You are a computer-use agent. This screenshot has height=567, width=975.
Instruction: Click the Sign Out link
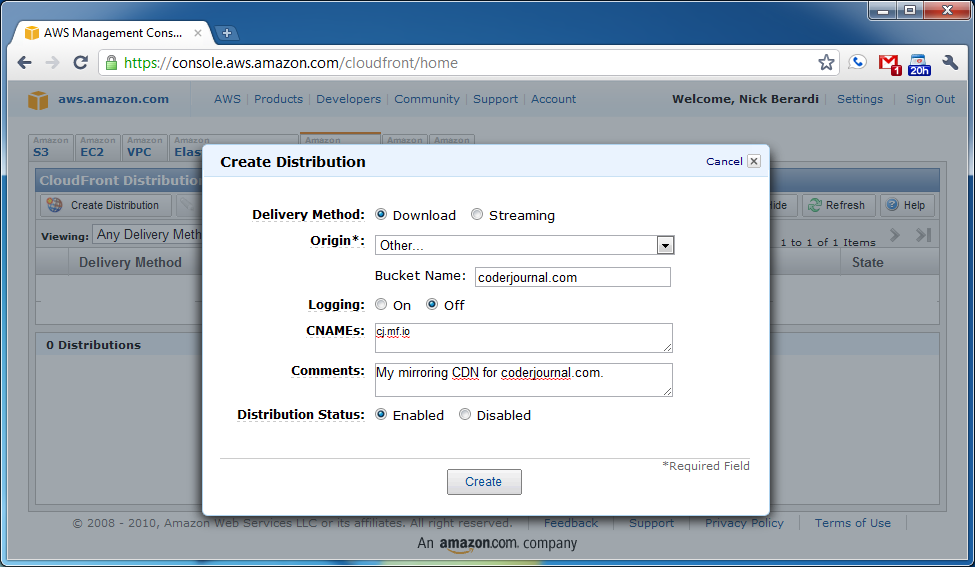930,99
